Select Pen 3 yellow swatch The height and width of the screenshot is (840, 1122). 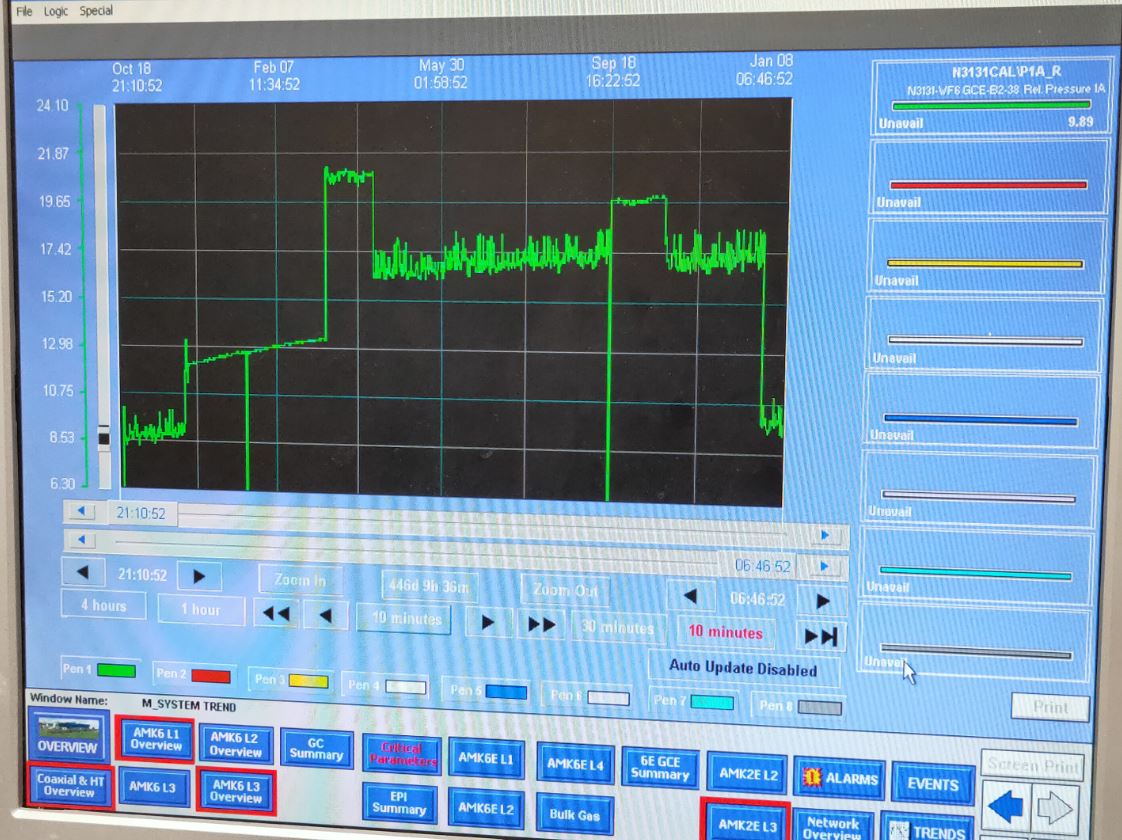(308, 680)
